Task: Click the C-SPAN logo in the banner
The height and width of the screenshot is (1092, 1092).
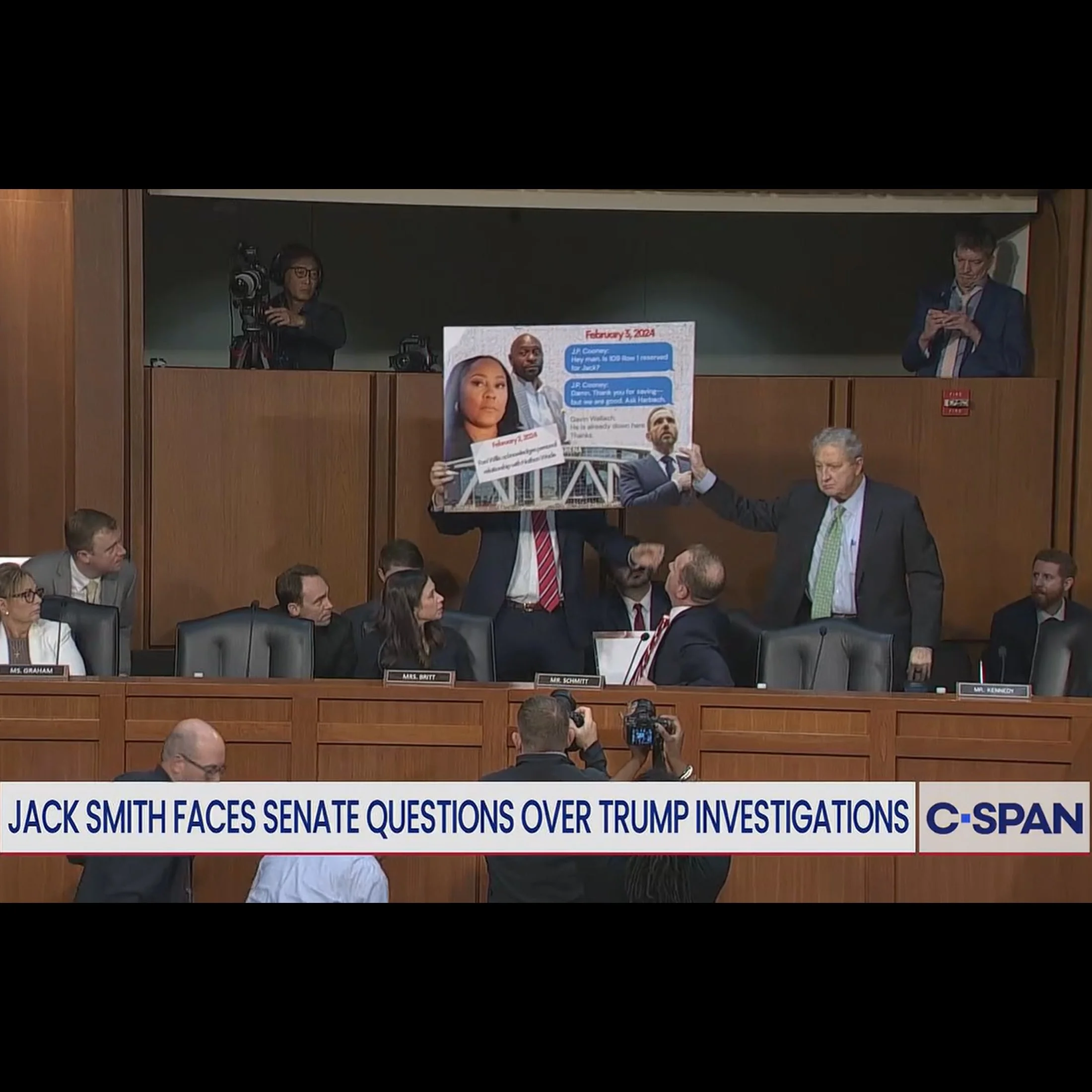Action: [1004, 818]
